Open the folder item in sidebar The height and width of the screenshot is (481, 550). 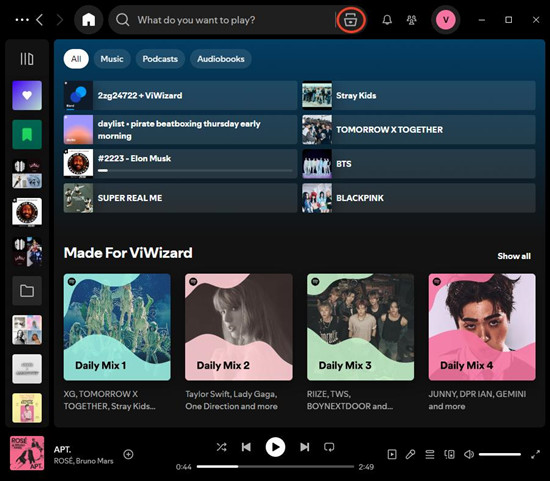pyautogui.click(x=27, y=290)
